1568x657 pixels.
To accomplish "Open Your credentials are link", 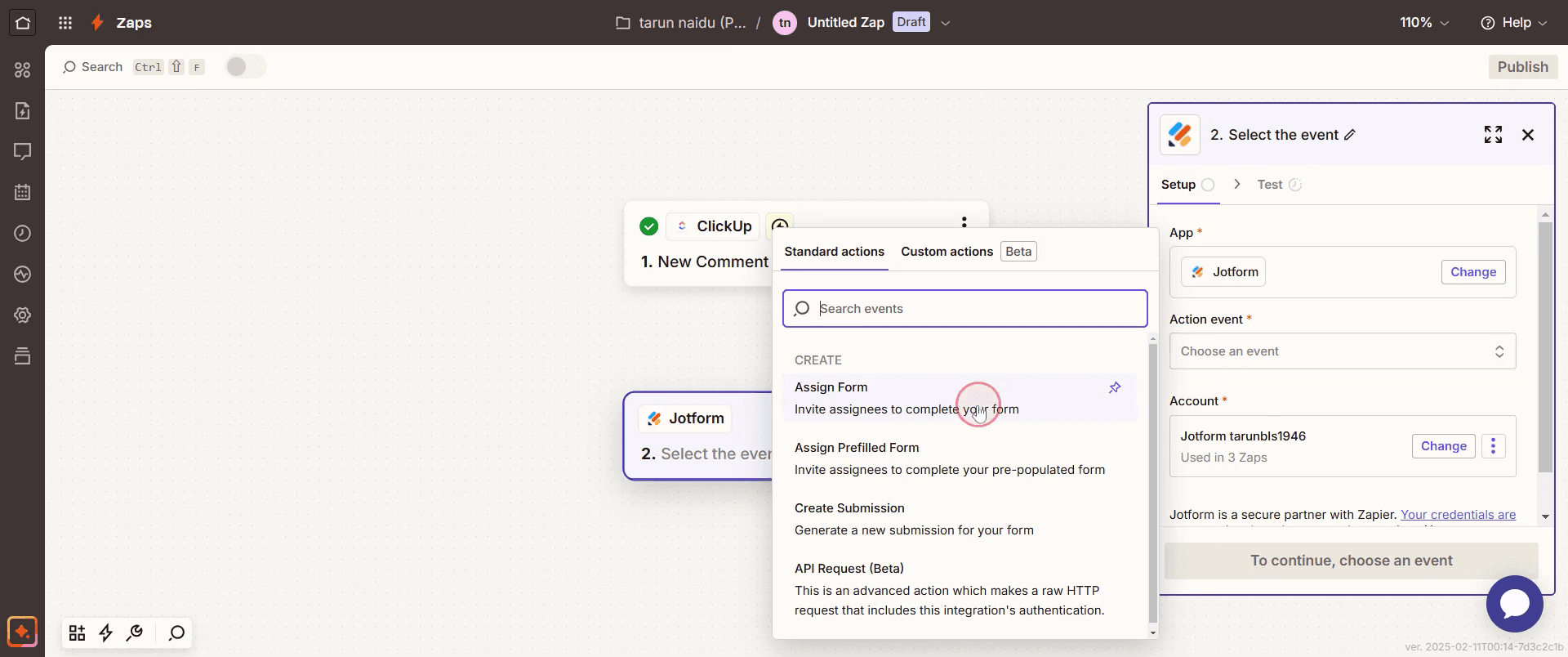I will click(1458, 515).
